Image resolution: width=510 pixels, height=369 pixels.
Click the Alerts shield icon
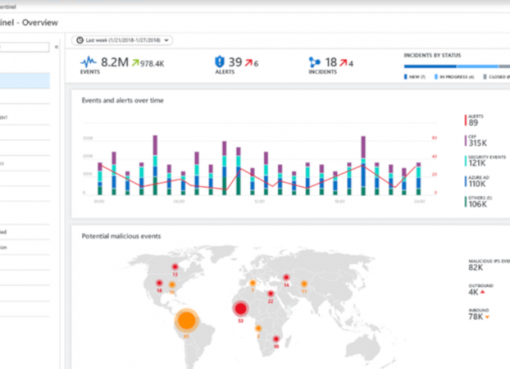219,61
